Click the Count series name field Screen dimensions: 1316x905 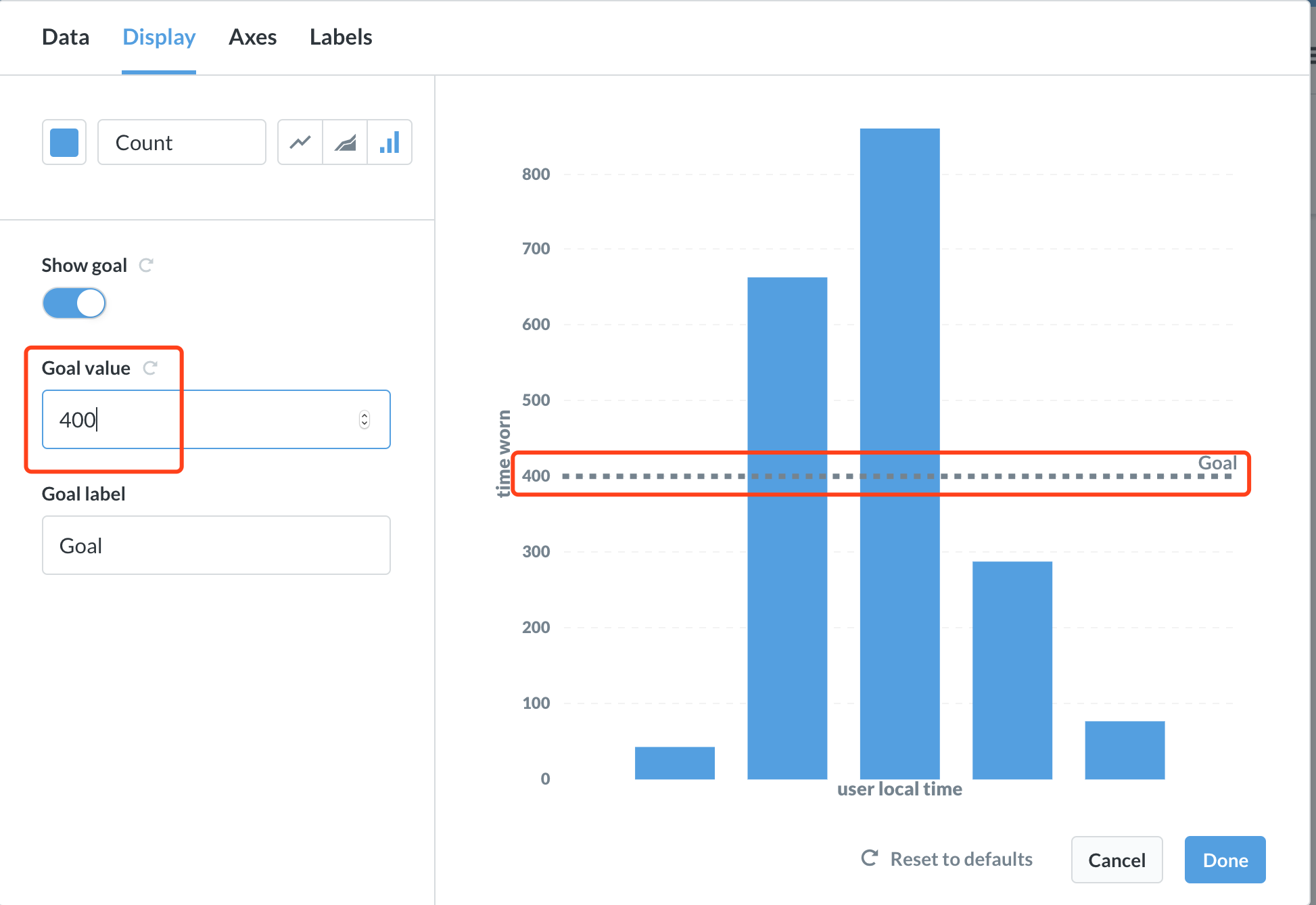point(181,142)
